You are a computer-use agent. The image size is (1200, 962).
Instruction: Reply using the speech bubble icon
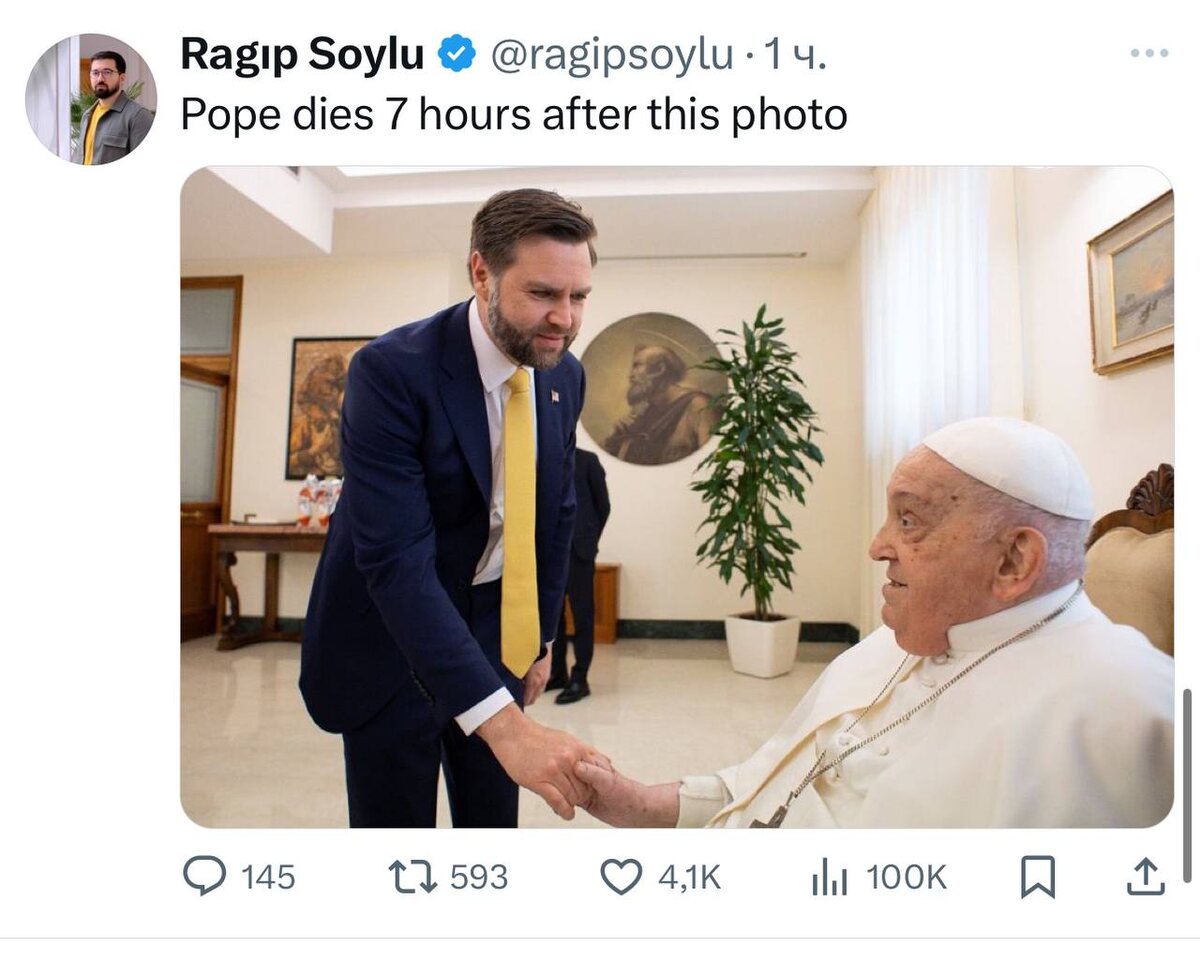204,876
